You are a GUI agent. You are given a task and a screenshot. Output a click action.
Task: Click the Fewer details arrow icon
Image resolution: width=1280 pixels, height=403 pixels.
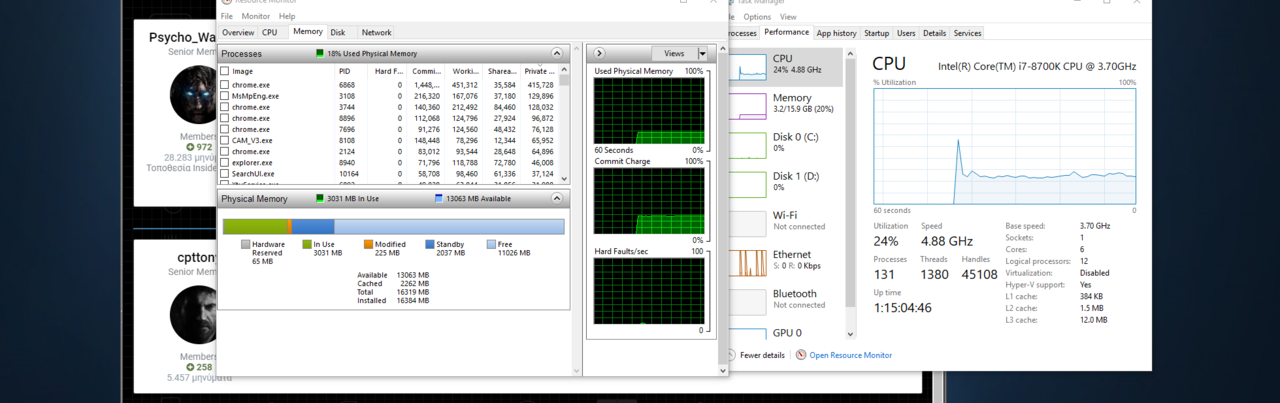click(x=733, y=355)
